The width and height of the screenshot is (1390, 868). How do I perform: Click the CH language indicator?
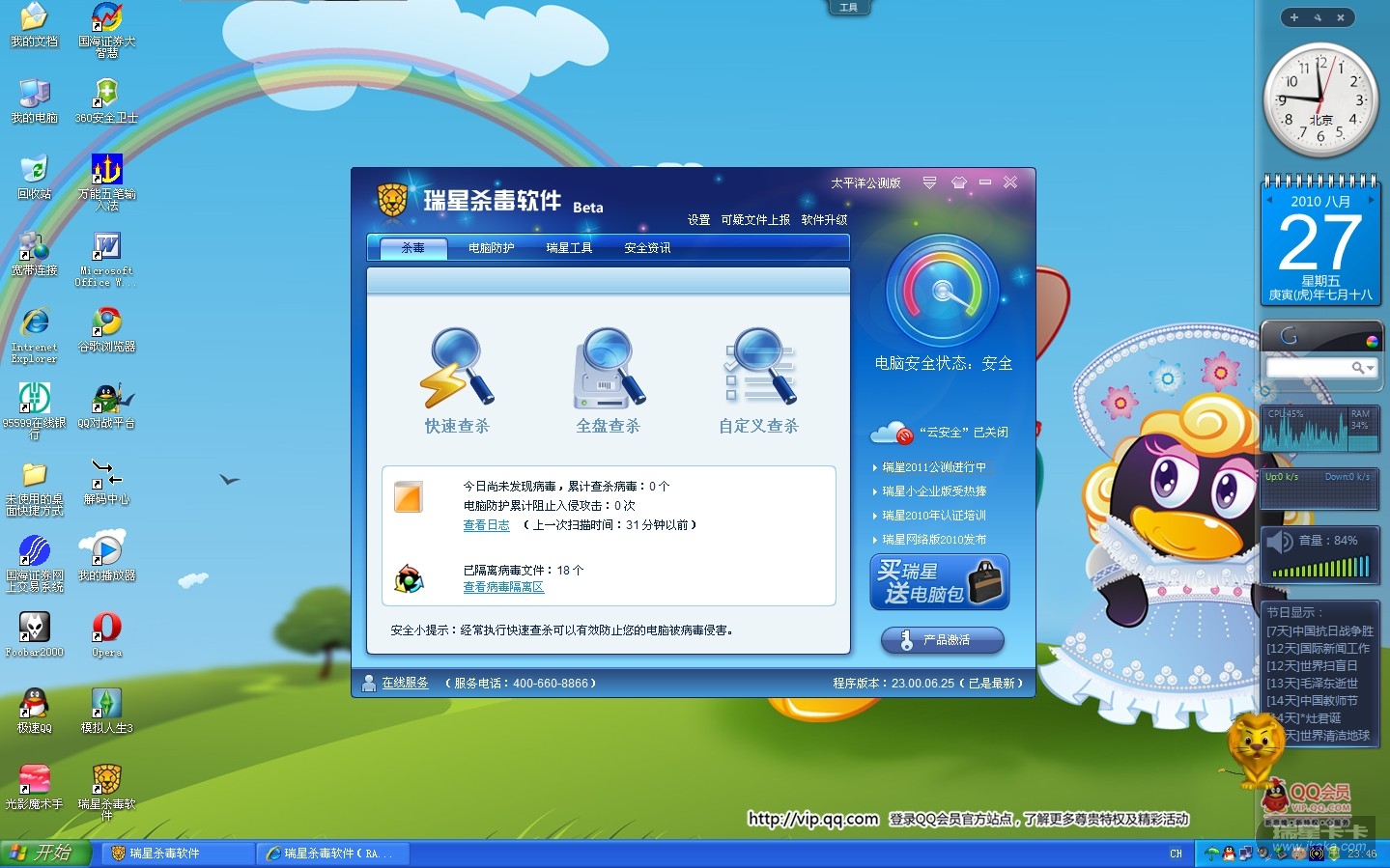1176,854
